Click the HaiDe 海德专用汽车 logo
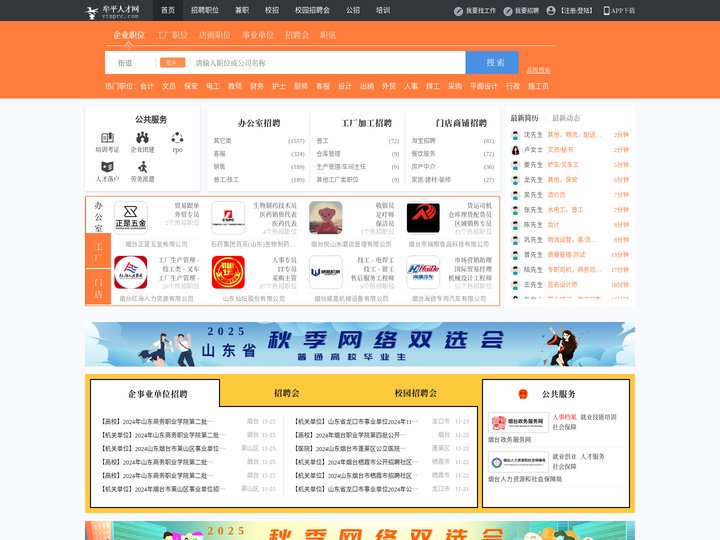This screenshot has height=540, width=720. [423, 272]
